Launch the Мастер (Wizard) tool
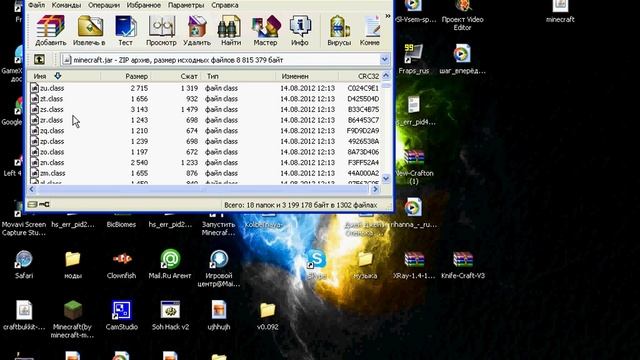The height and width of the screenshot is (360, 640). tap(265, 31)
